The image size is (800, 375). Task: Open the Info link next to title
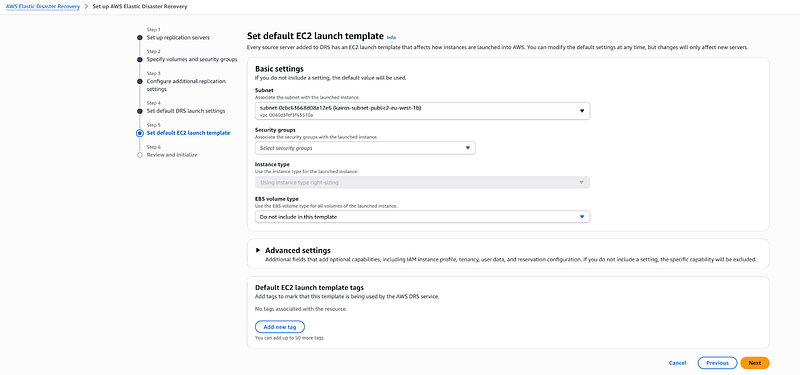click(391, 37)
